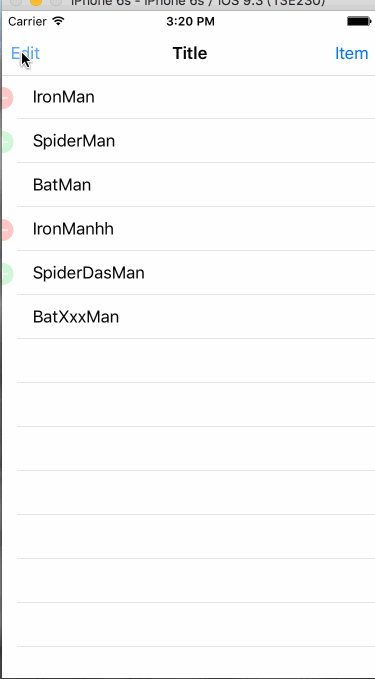Click the first empty row below BatXxxMan
The width and height of the screenshot is (375, 679).
[x=188, y=361]
